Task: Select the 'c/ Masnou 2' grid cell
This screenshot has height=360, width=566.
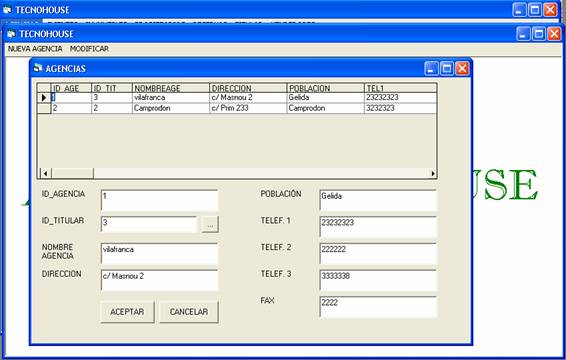Action: 248,97
